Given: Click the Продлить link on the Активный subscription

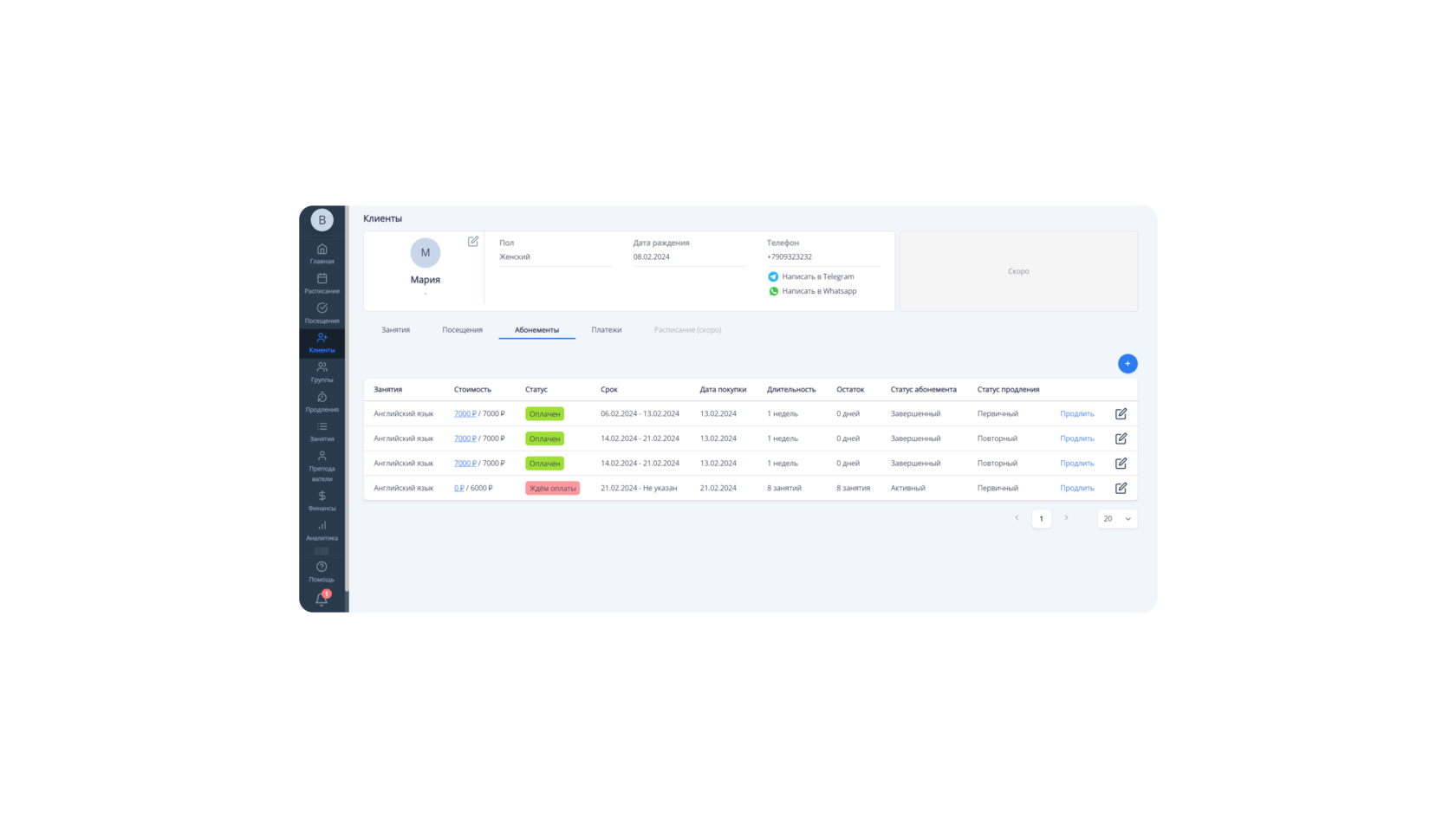Looking at the screenshot, I should point(1076,488).
